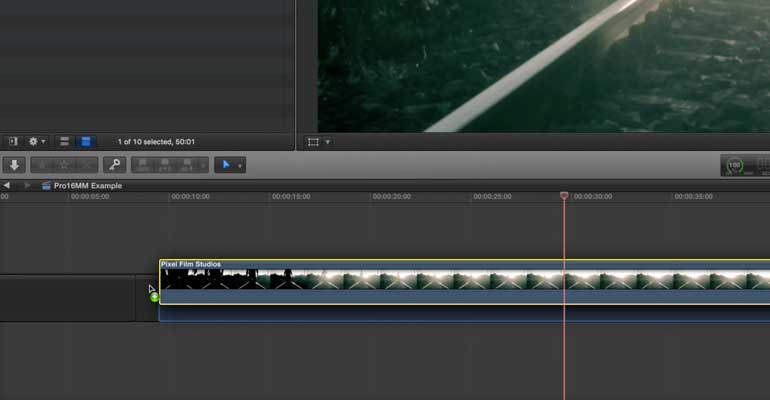Image resolution: width=770 pixels, height=400 pixels.
Task: Open the Transform options dropdown arrow
Action: pyautogui.click(x=328, y=142)
